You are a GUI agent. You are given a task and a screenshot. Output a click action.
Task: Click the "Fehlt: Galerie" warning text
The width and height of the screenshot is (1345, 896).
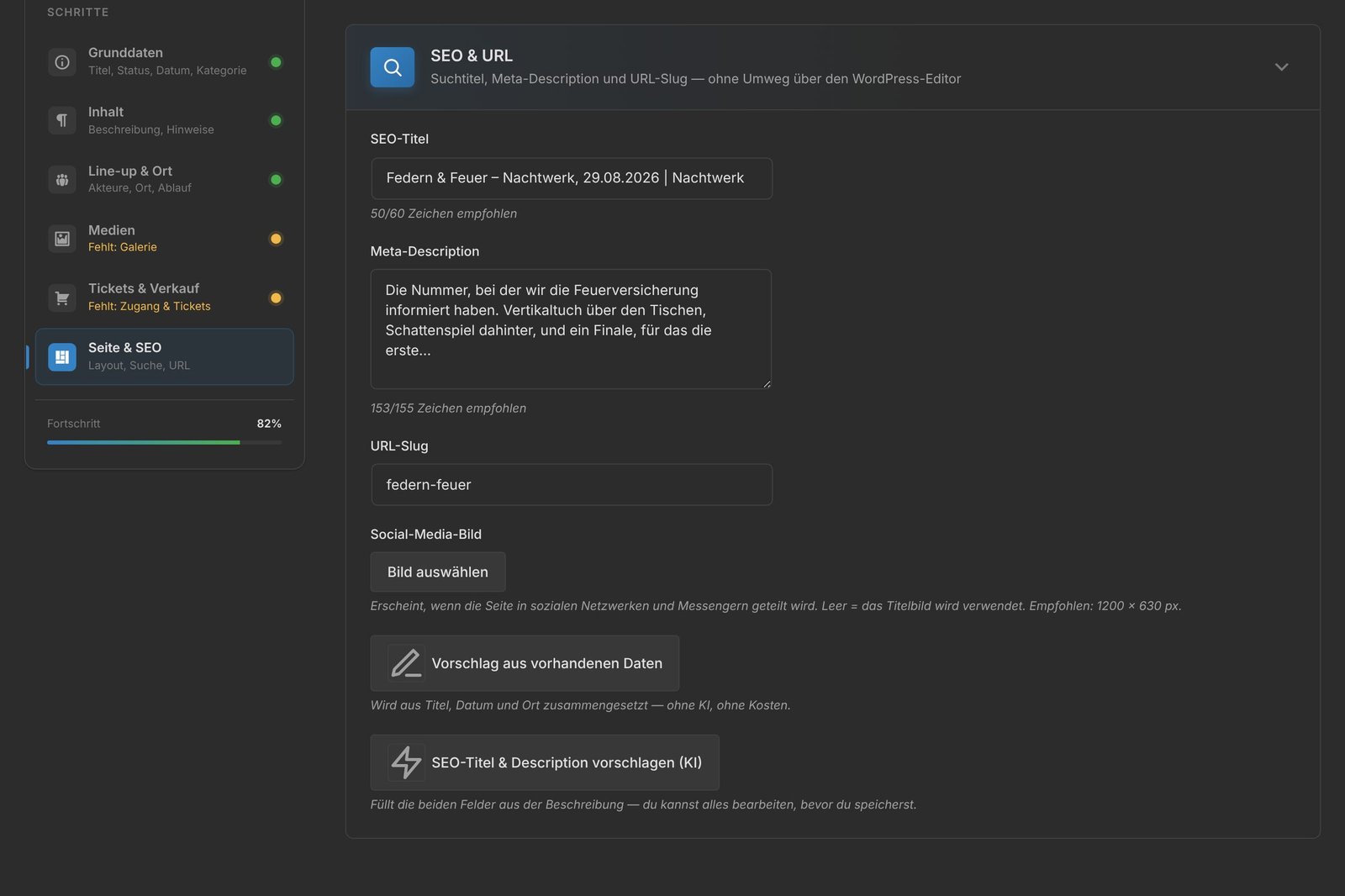pyautogui.click(x=123, y=247)
